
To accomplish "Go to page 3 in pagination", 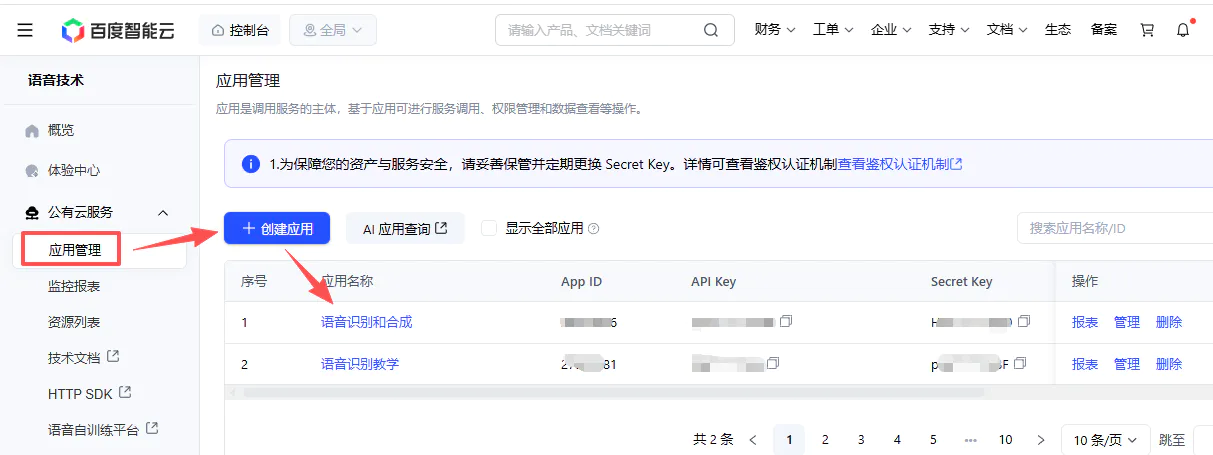I will [861, 440].
